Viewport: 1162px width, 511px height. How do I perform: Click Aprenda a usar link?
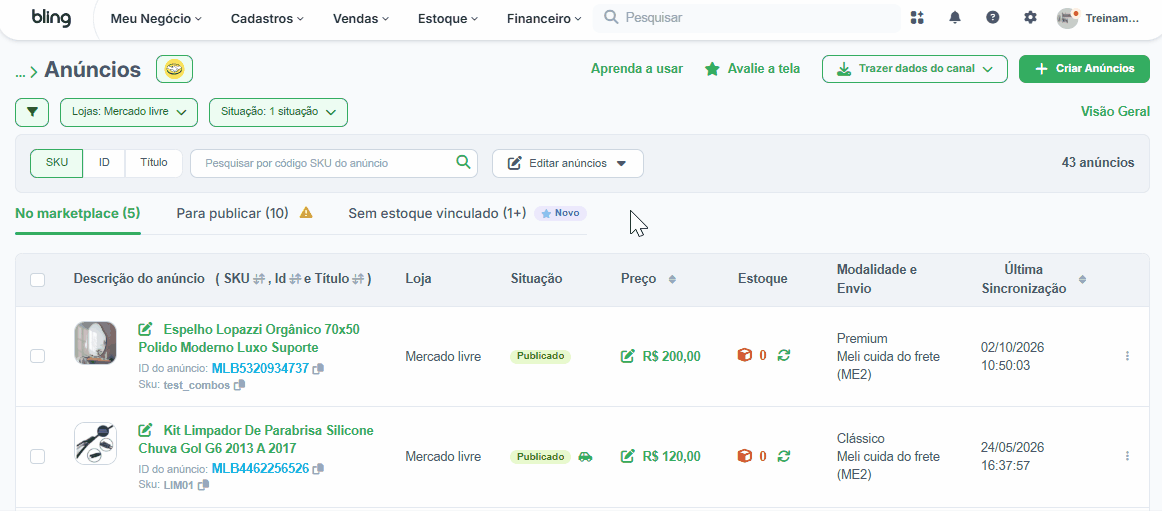[x=637, y=69]
